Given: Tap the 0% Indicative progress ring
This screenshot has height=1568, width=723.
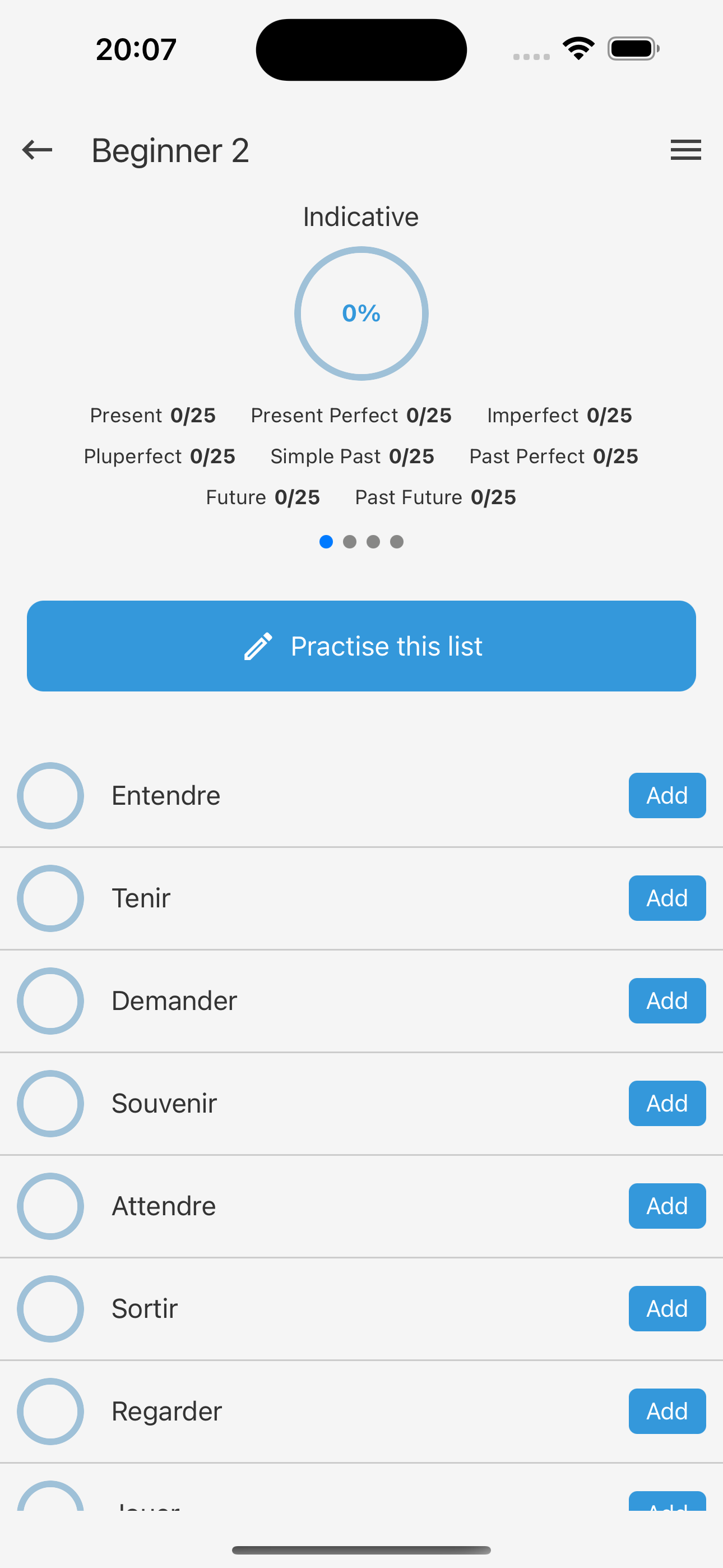Looking at the screenshot, I should tap(361, 313).
